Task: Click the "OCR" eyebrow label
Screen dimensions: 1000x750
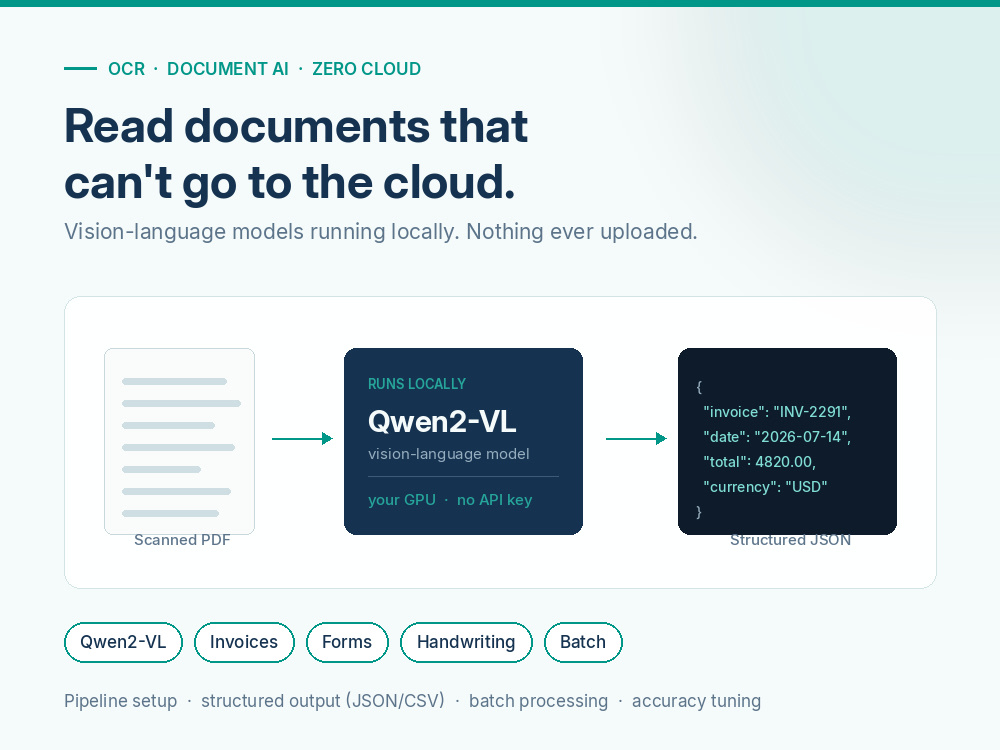Action: [x=126, y=69]
